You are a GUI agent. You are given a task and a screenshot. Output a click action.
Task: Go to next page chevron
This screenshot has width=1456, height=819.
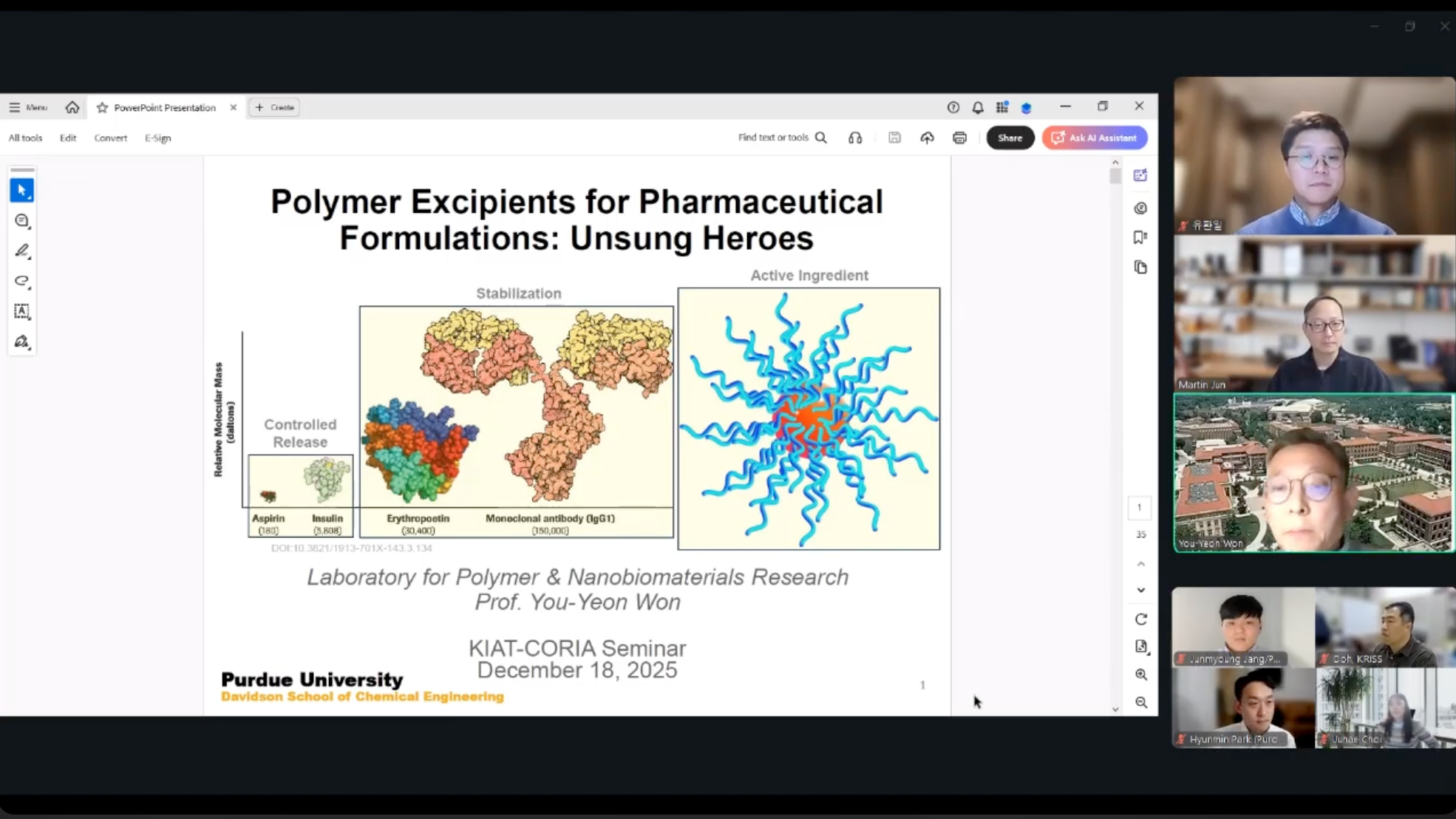(1140, 591)
